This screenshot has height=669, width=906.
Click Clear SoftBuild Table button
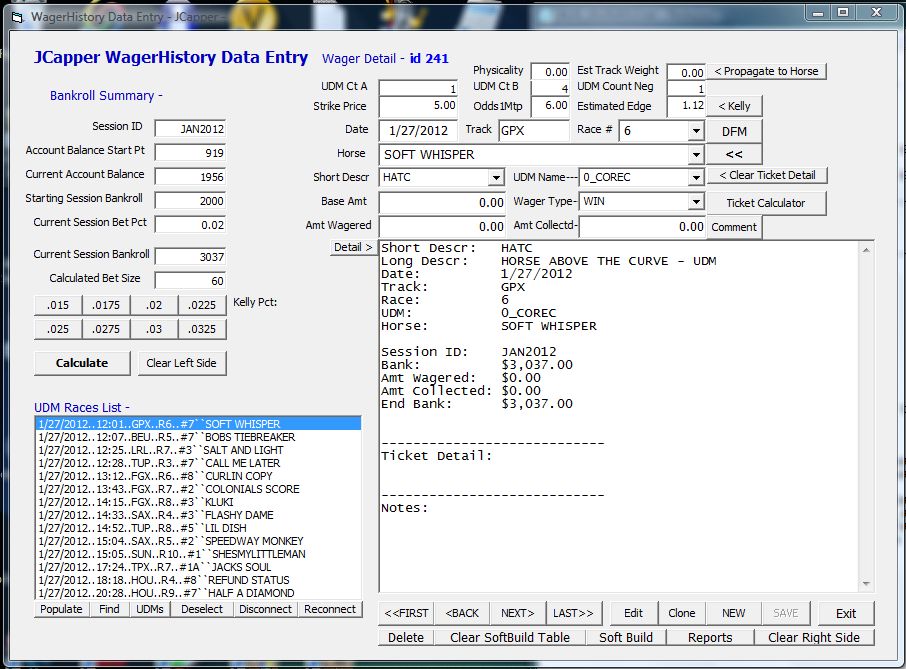510,637
